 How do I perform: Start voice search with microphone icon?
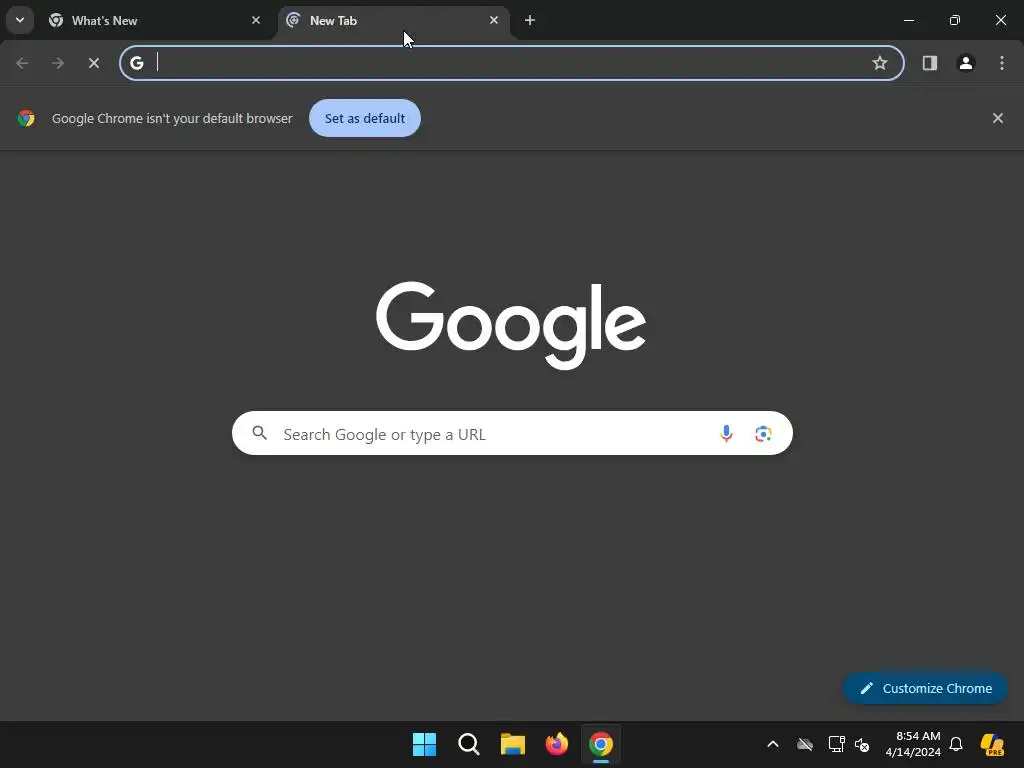(x=726, y=433)
